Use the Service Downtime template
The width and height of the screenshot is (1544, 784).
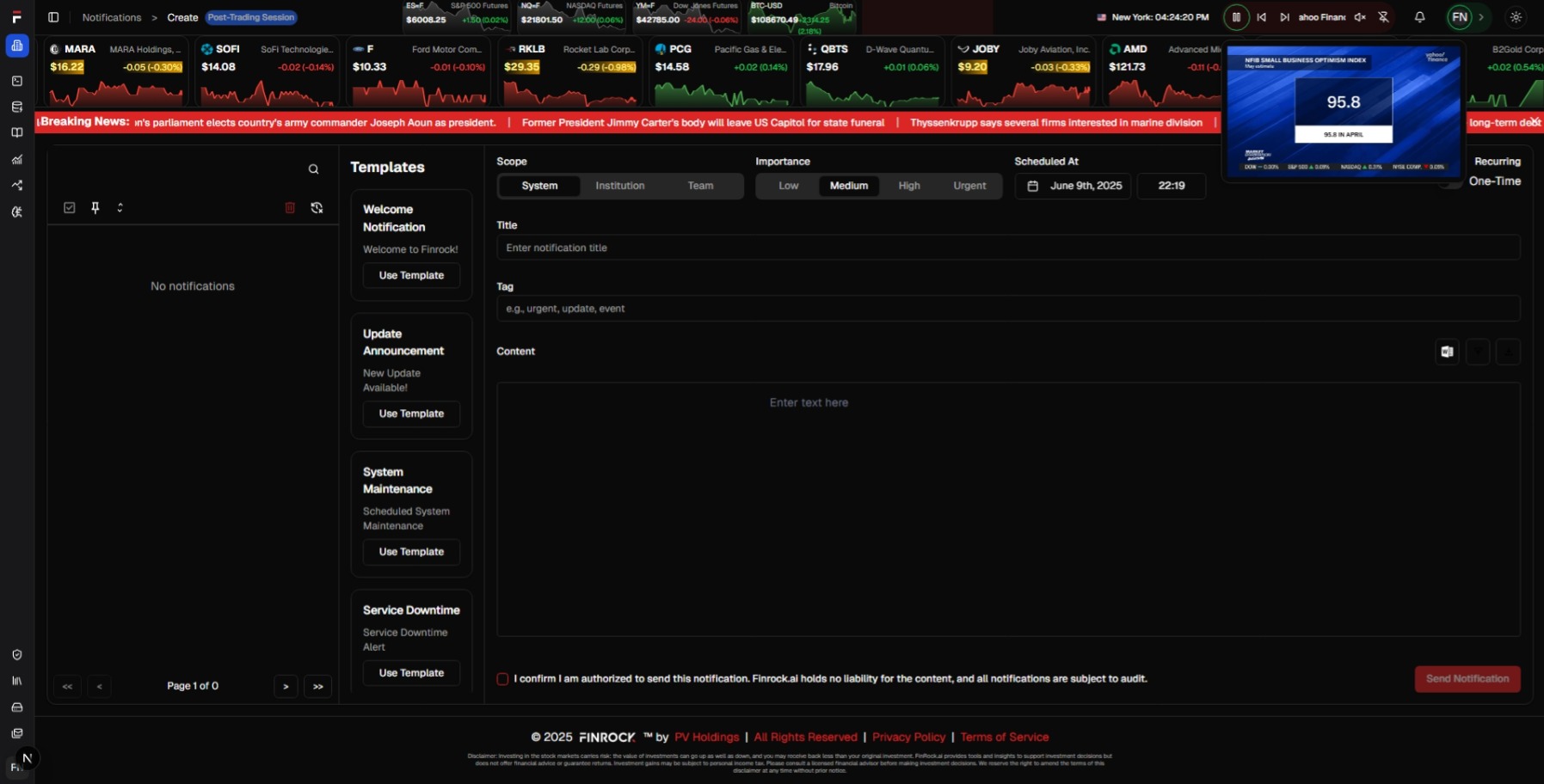pyautogui.click(x=411, y=673)
